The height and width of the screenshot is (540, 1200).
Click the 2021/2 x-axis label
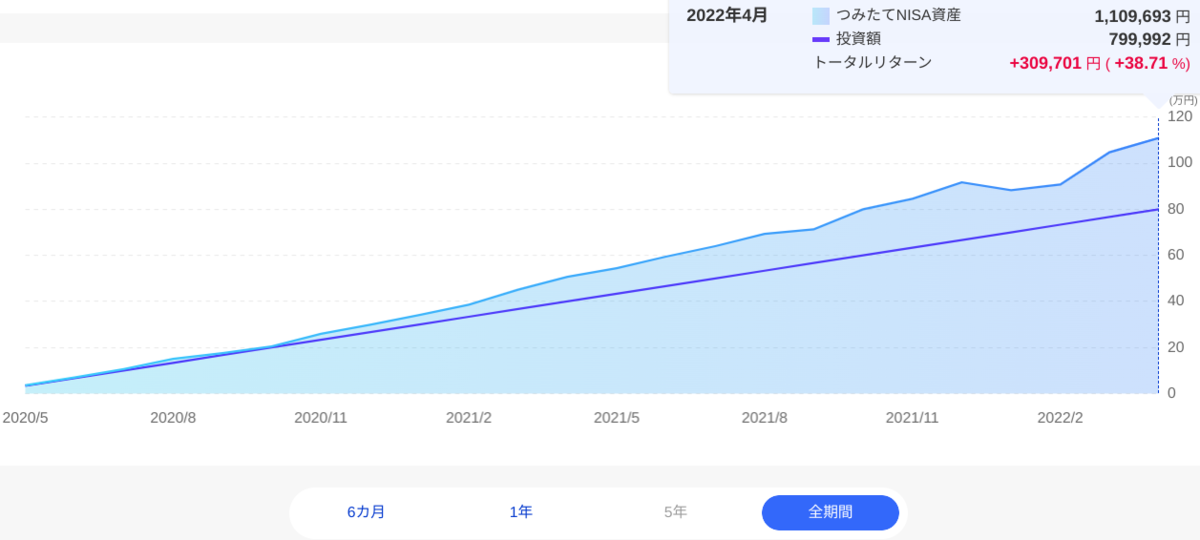pos(468,417)
